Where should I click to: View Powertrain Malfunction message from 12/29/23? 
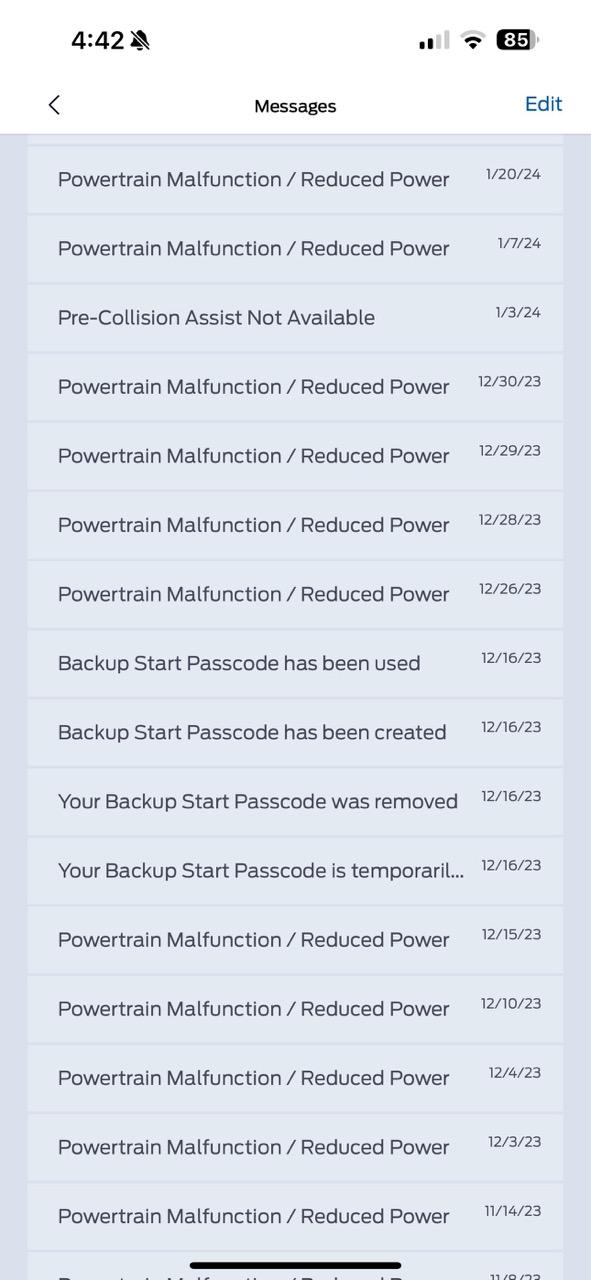click(295, 455)
